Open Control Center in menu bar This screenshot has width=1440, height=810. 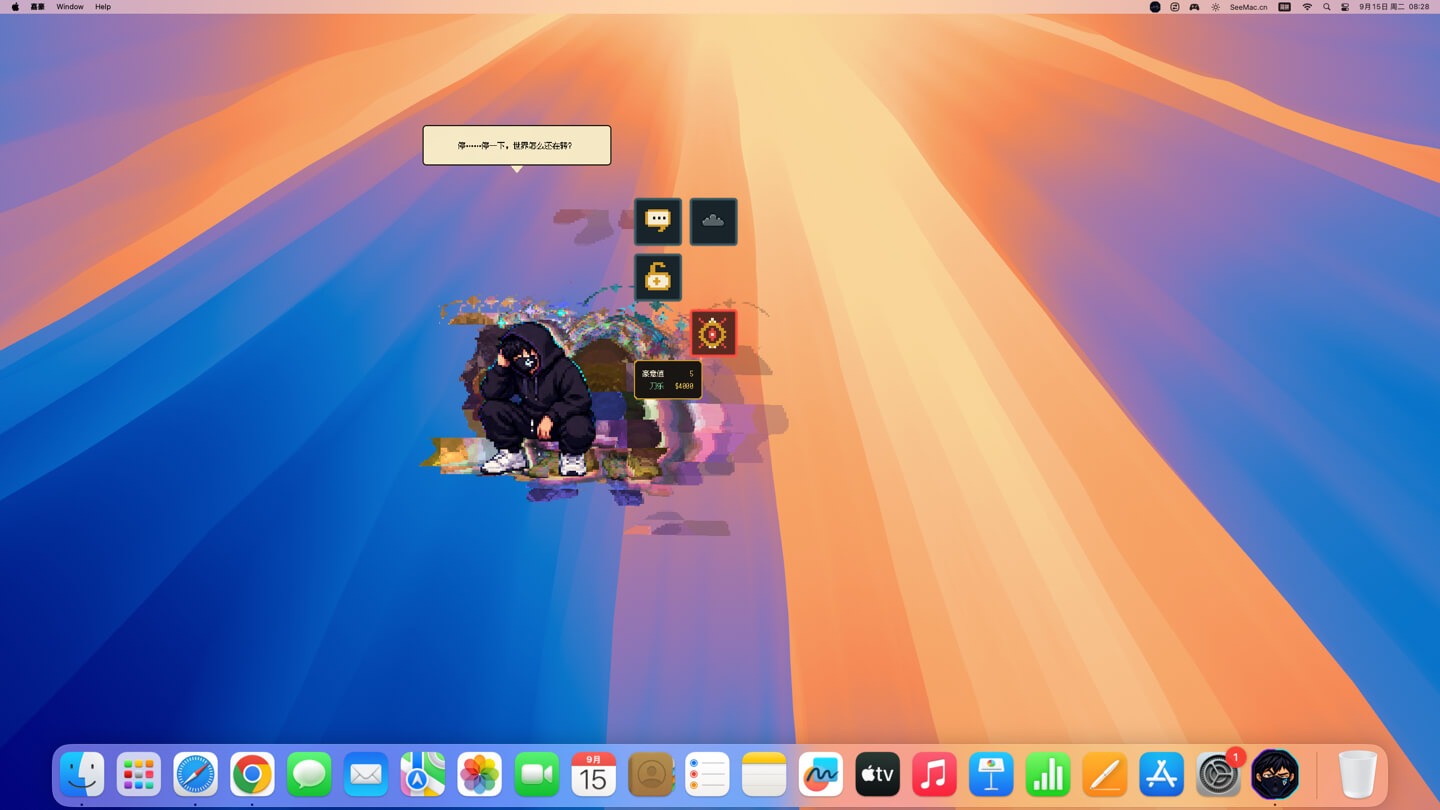[1345, 7]
